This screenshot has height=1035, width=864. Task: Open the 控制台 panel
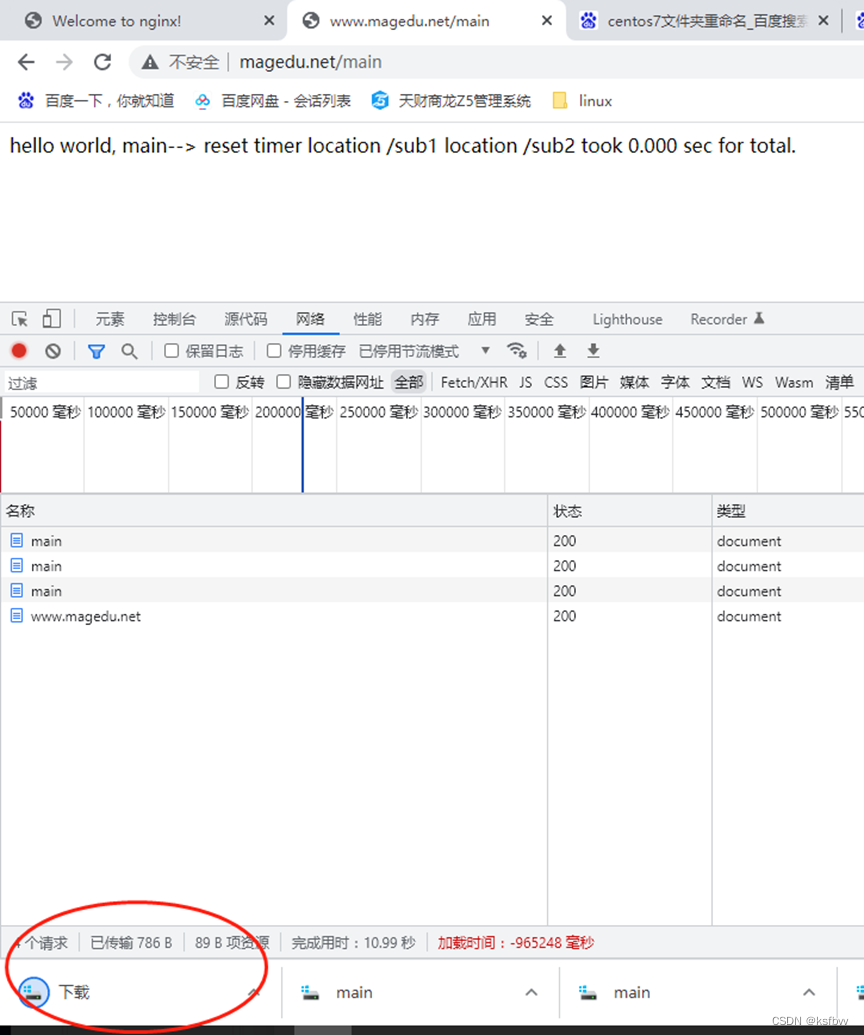[174, 319]
